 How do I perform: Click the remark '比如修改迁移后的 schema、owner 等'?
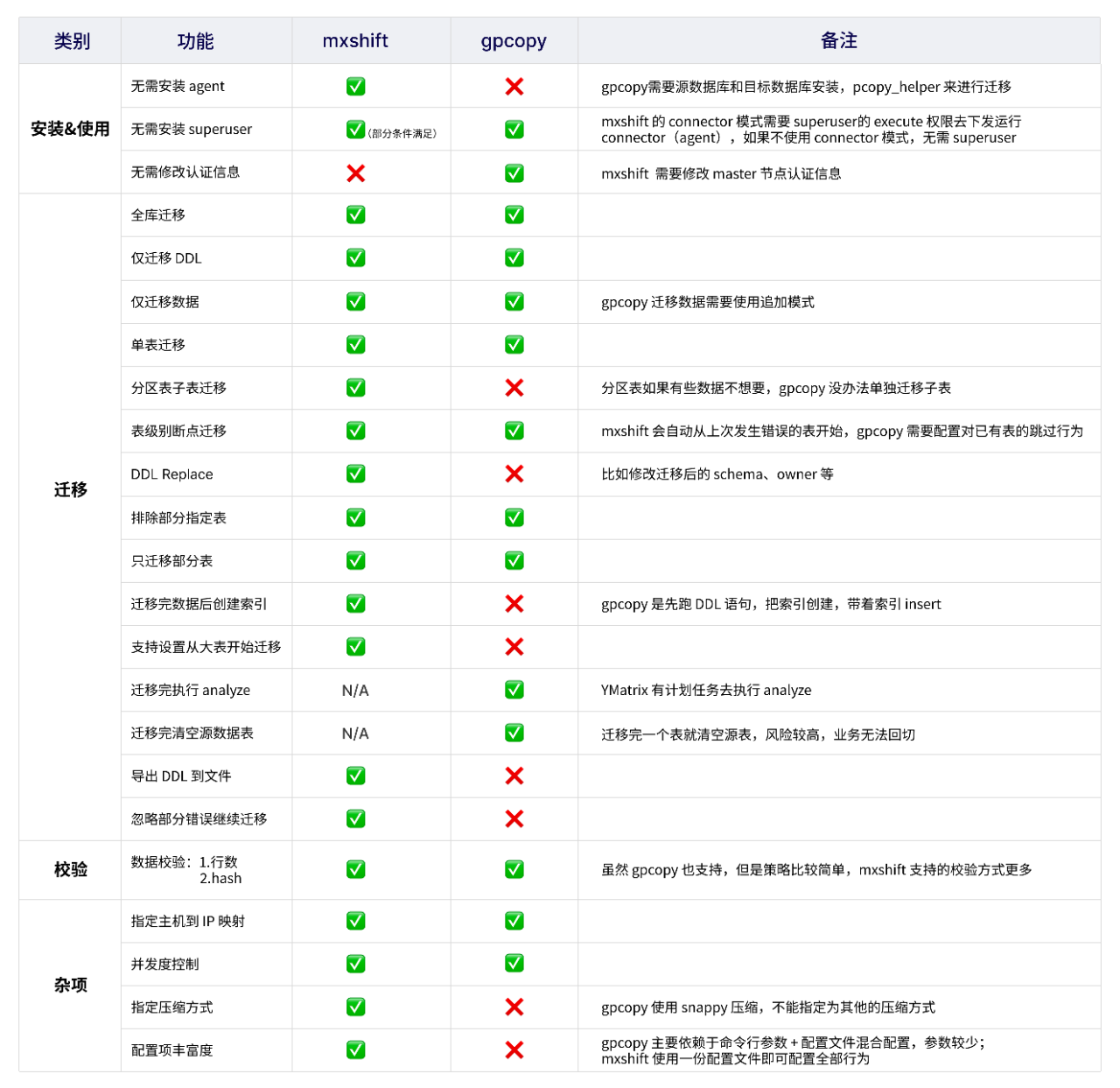click(x=717, y=474)
